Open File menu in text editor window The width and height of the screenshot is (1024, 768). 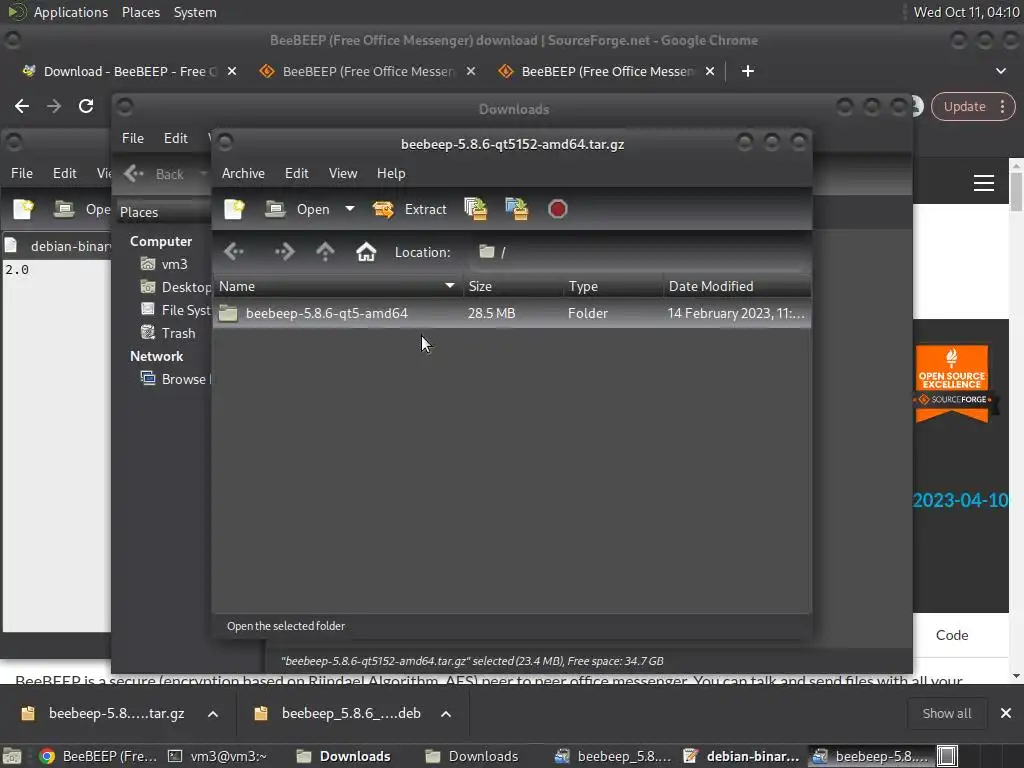(22, 173)
